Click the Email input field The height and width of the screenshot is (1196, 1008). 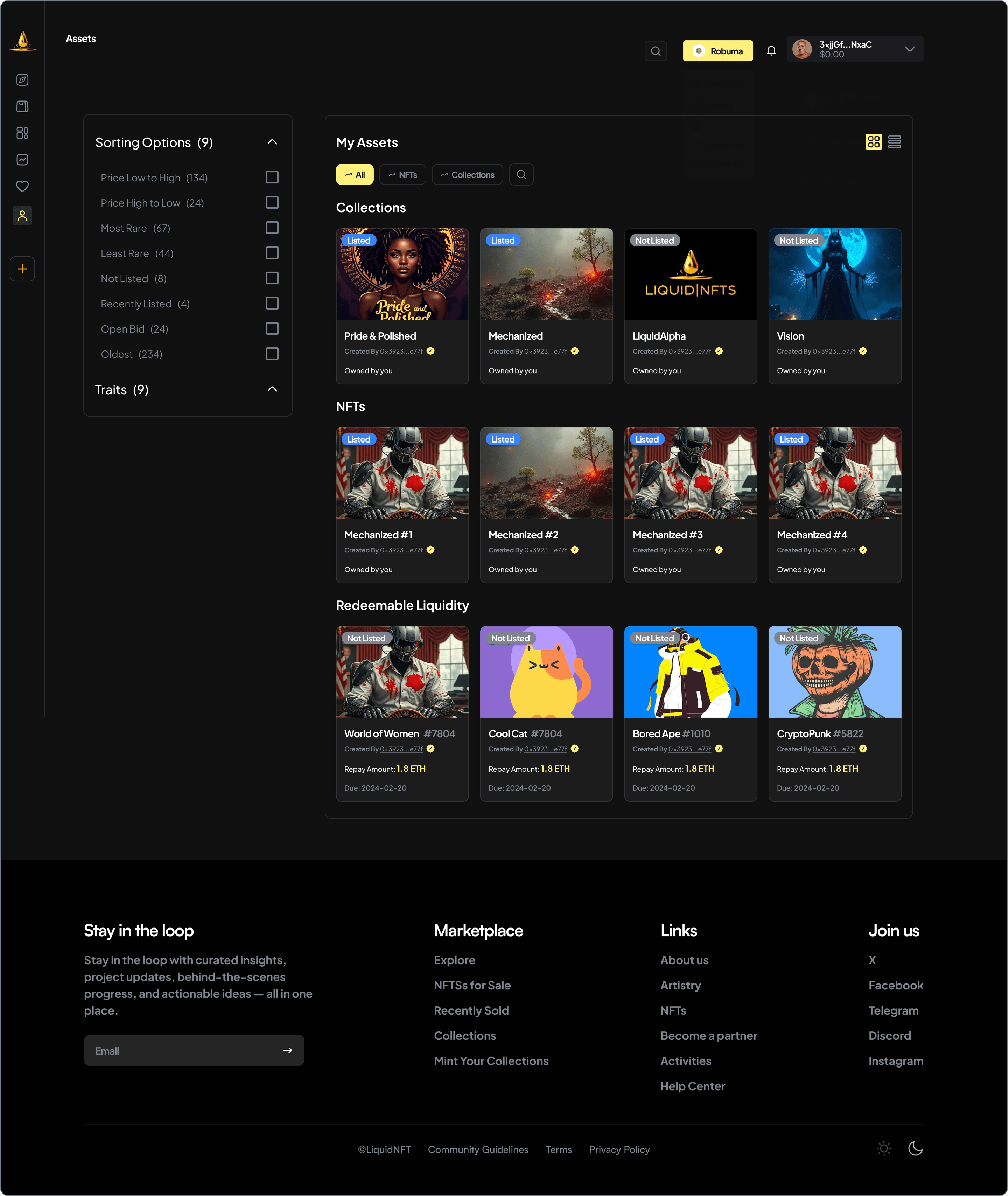pos(194,1050)
